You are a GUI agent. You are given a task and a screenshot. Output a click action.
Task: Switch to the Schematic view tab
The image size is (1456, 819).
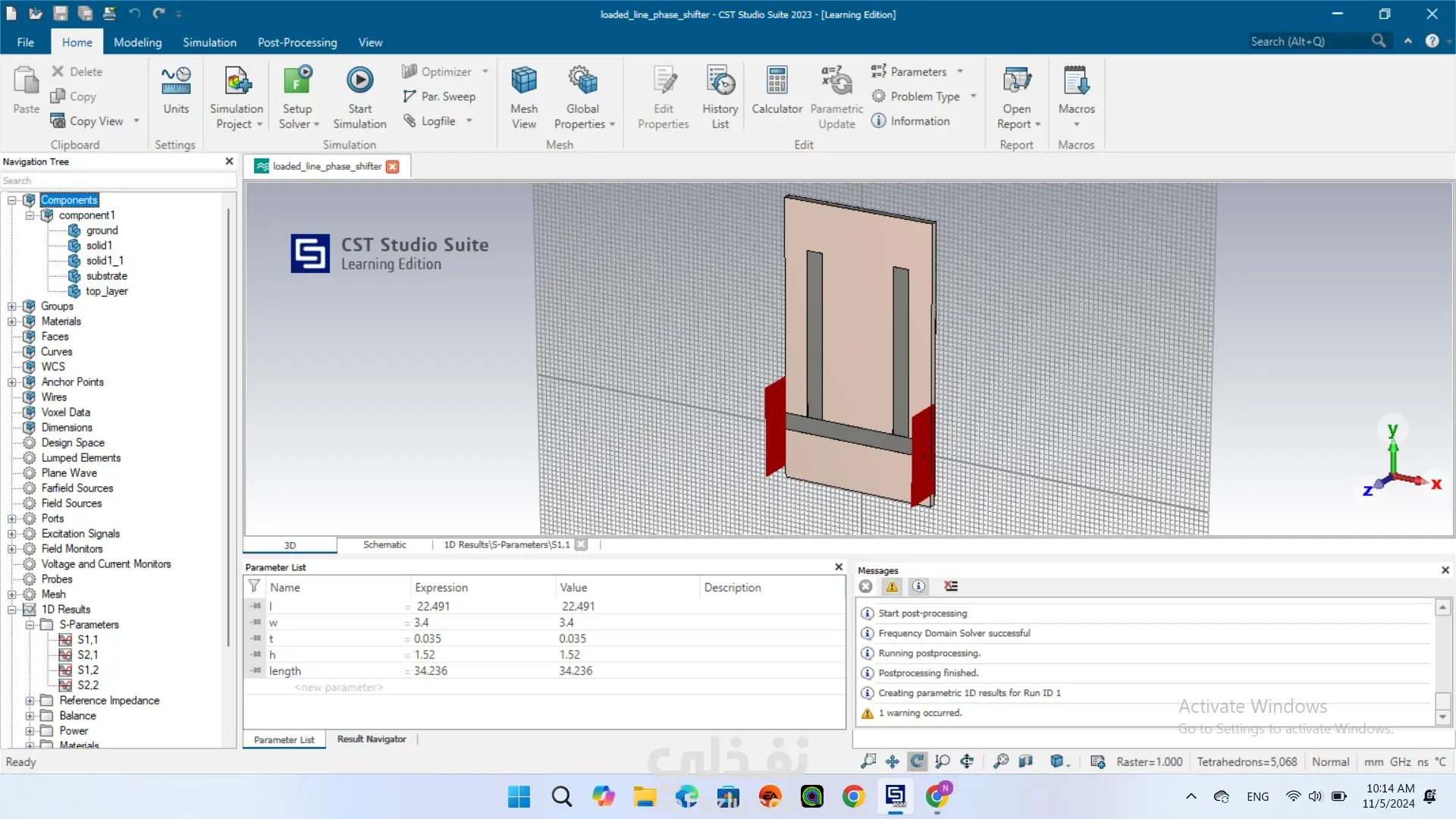click(x=384, y=544)
